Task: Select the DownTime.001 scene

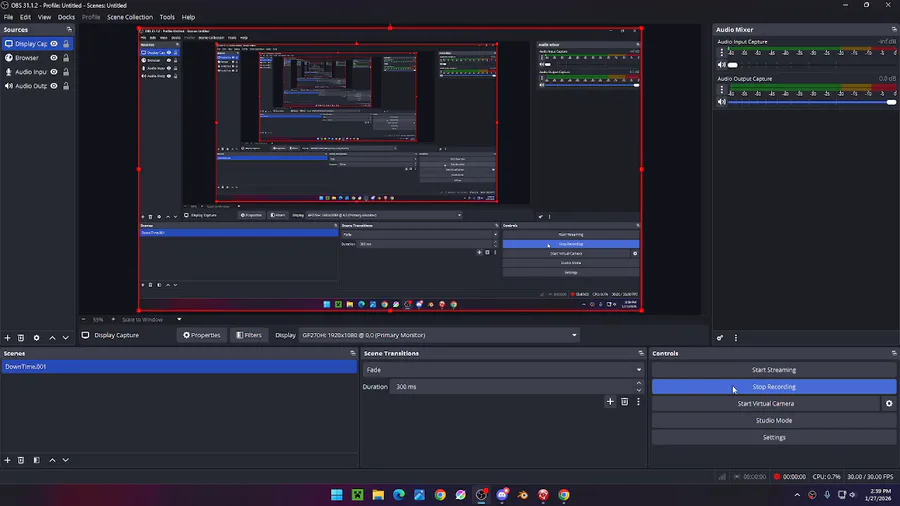Action: click(179, 367)
